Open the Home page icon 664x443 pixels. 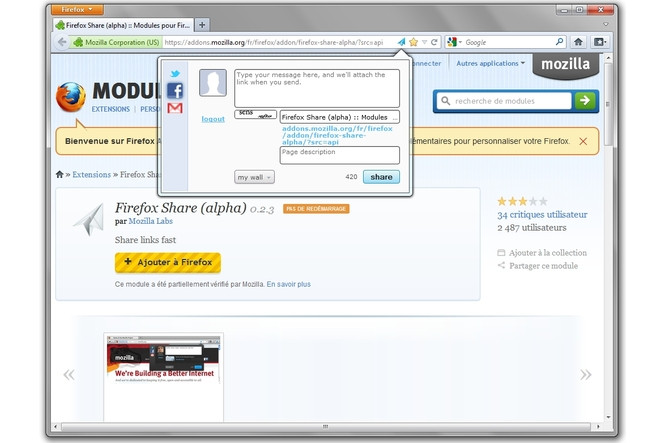point(578,42)
